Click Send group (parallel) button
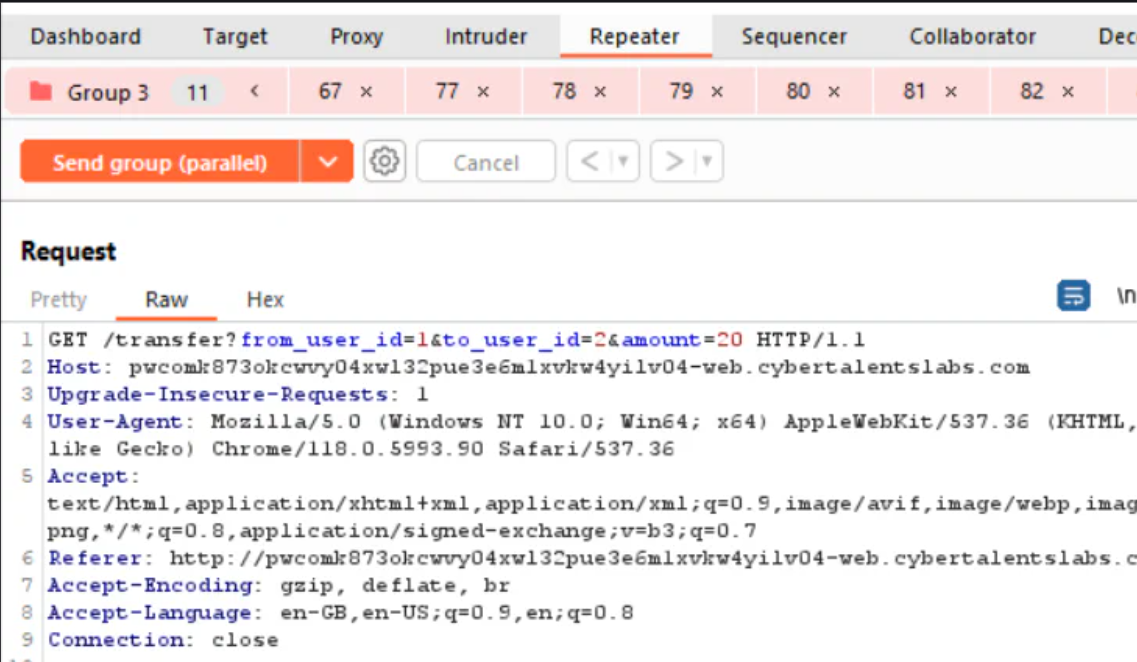Viewport: 1137px width, 662px height. (x=160, y=162)
